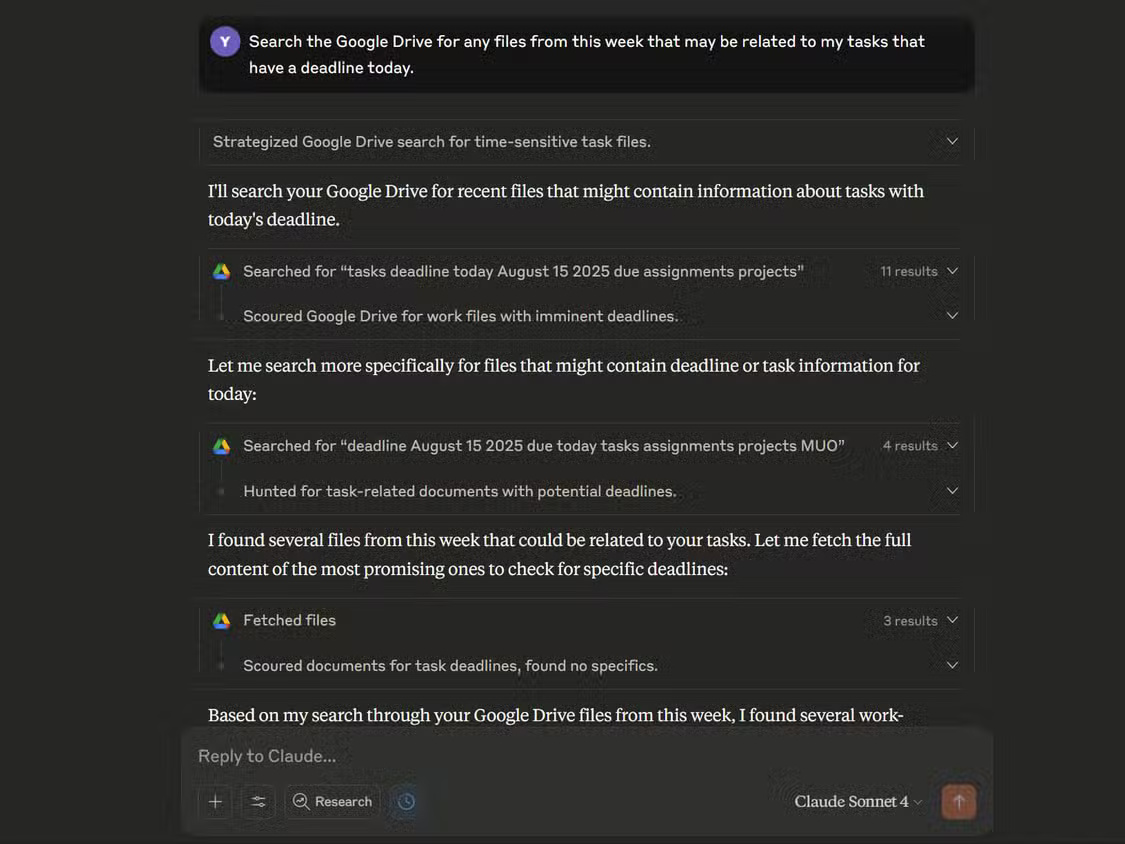Screen dimensions: 1125x844
Task: Click the Y user avatar on the prompt
Action: 224,41
